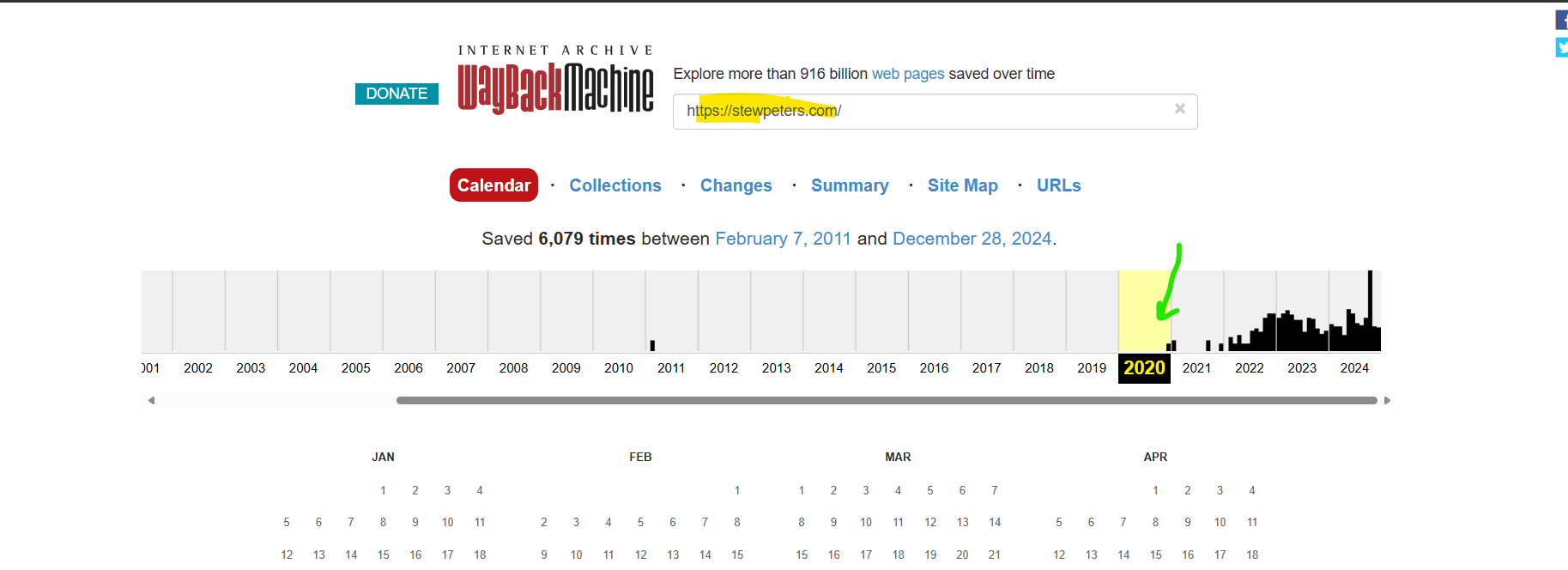Click the tall capture bar in 2024
The image size is (1568, 570).
(x=1370, y=311)
